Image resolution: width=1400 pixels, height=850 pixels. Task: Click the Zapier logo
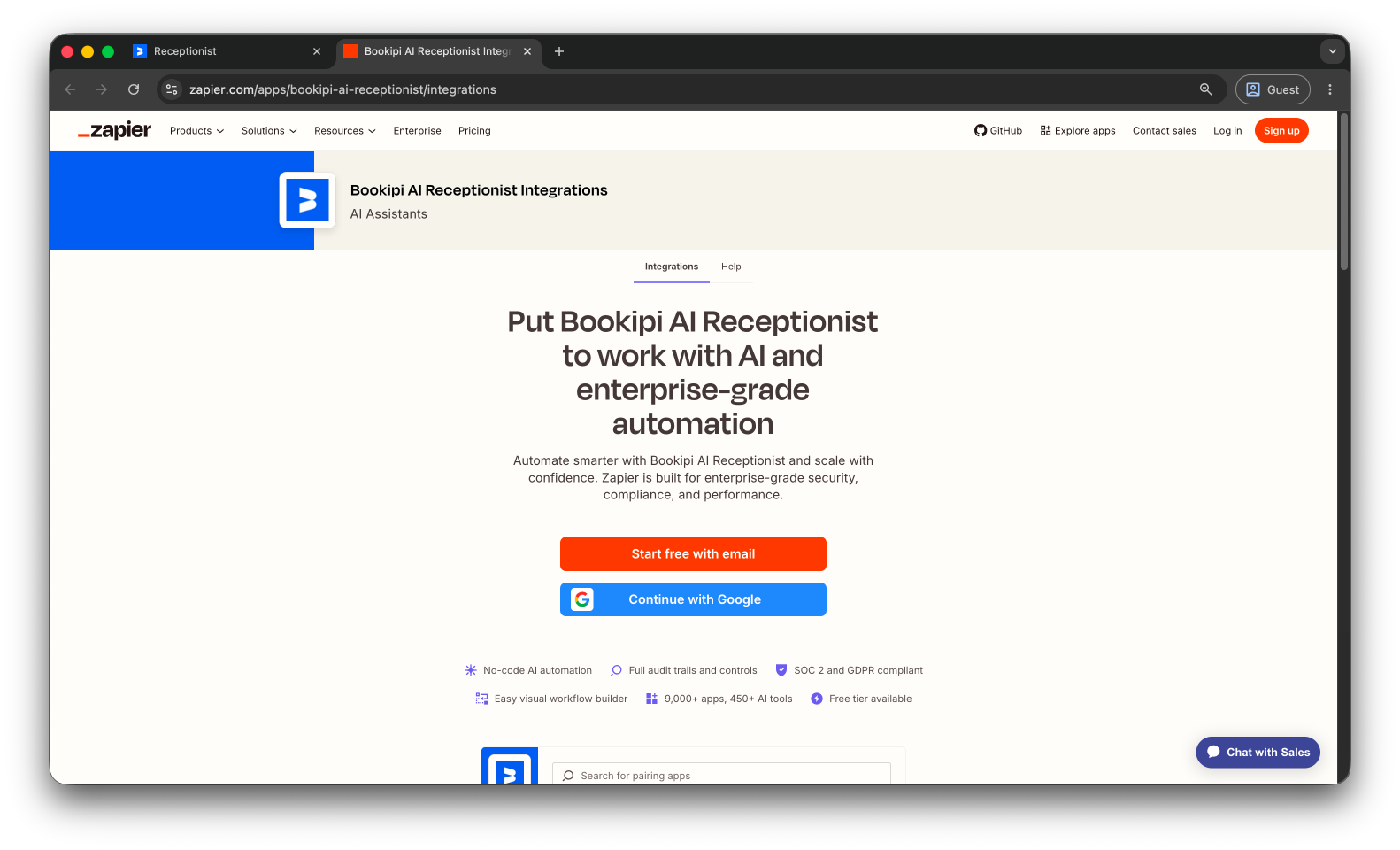coord(114,130)
